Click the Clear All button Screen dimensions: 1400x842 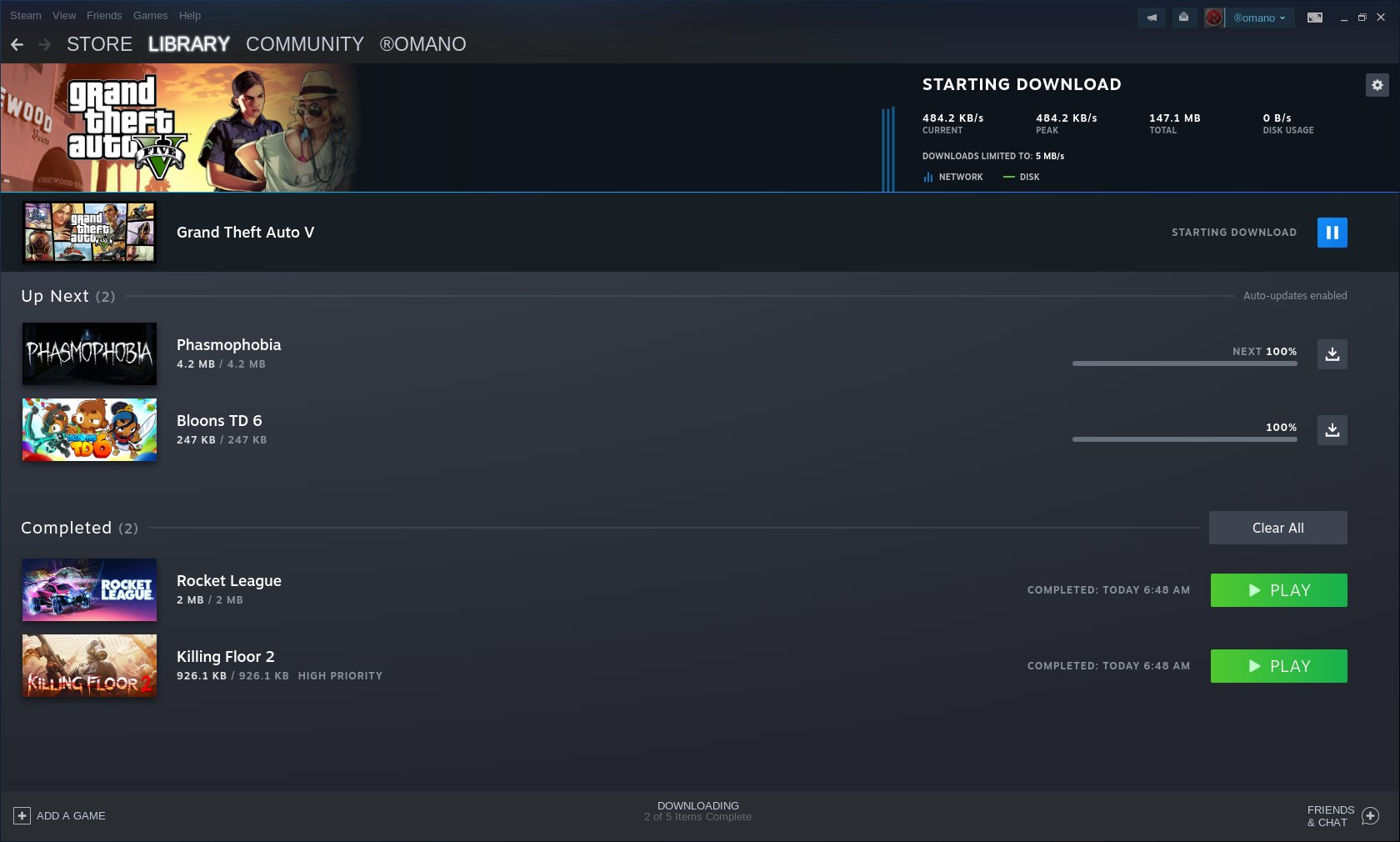click(1277, 528)
